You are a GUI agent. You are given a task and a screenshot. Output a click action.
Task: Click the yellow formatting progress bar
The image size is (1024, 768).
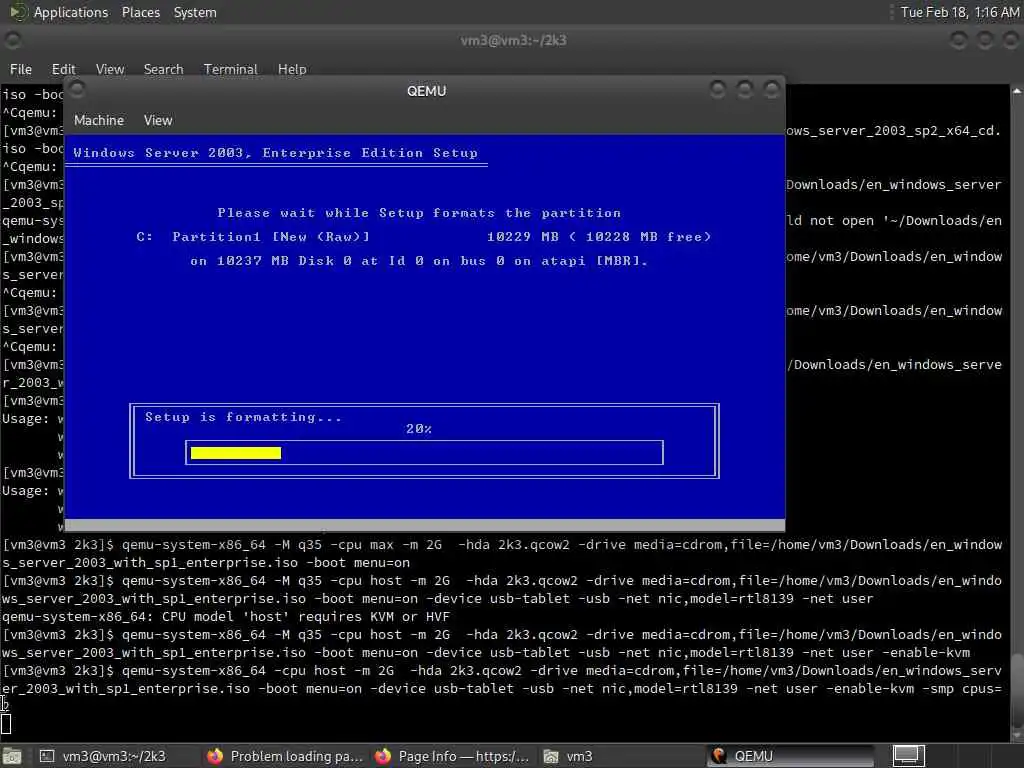236,453
